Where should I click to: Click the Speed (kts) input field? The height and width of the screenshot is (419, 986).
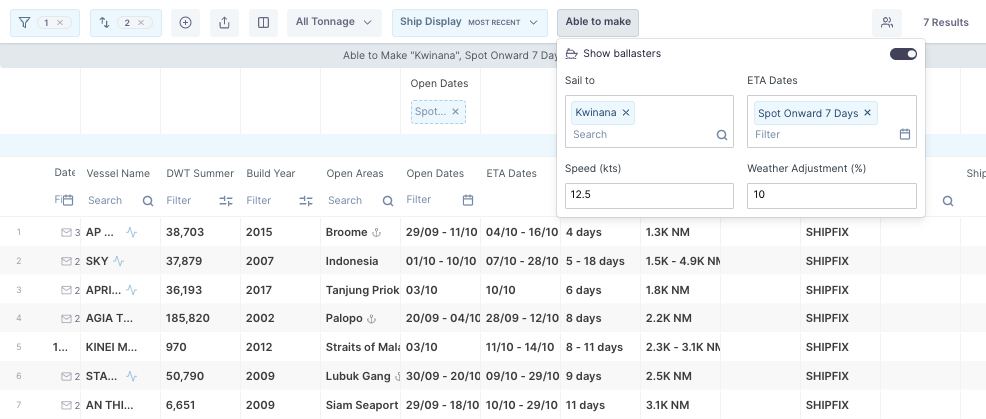(648, 195)
